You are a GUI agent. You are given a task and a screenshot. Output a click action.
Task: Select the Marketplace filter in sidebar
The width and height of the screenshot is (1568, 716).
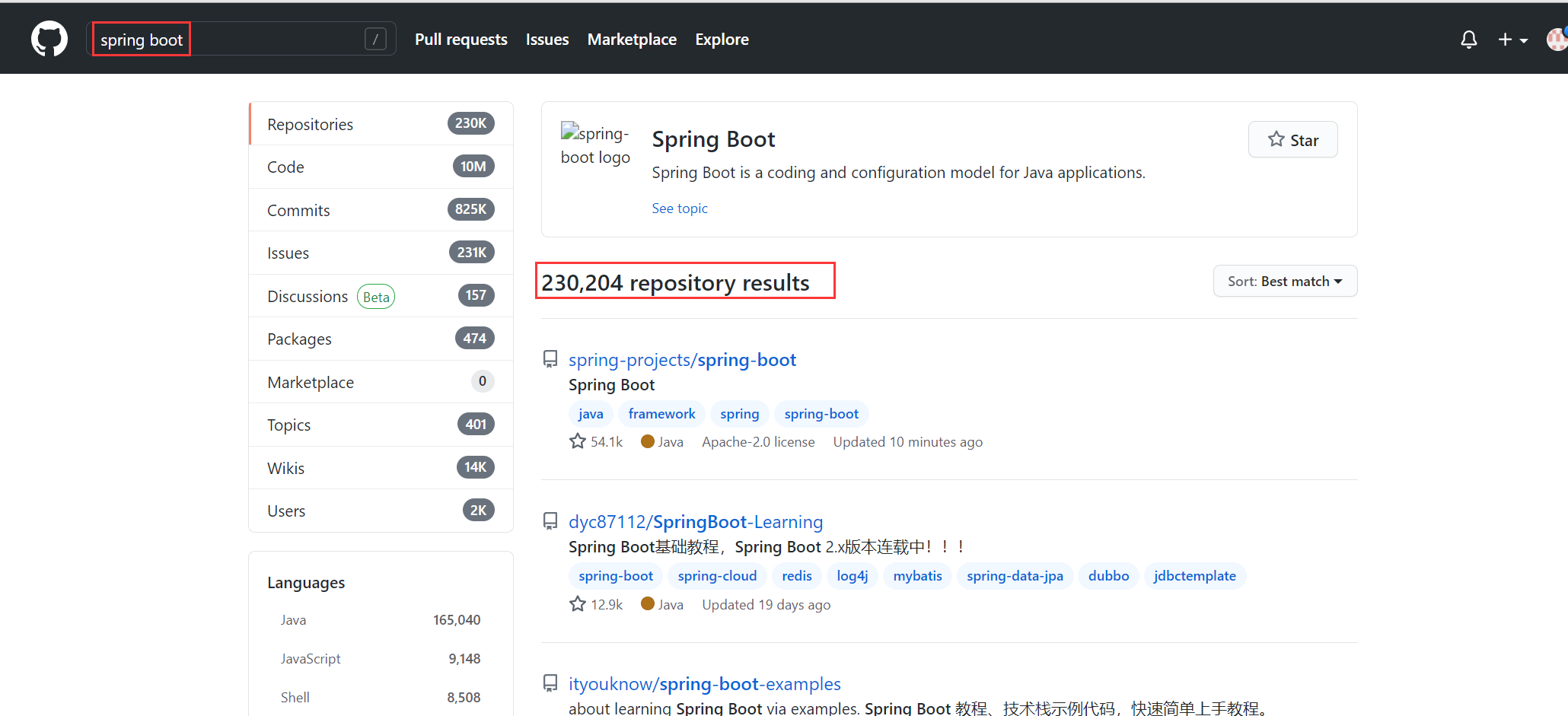[x=381, y=382]
